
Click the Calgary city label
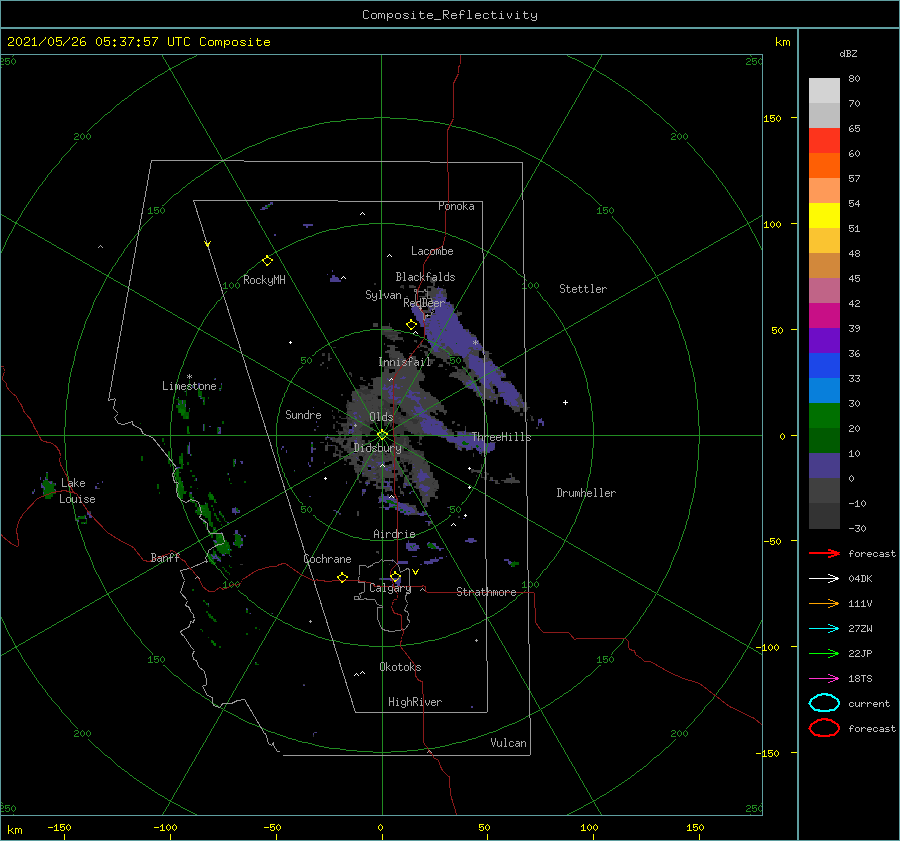pos(390,588)
